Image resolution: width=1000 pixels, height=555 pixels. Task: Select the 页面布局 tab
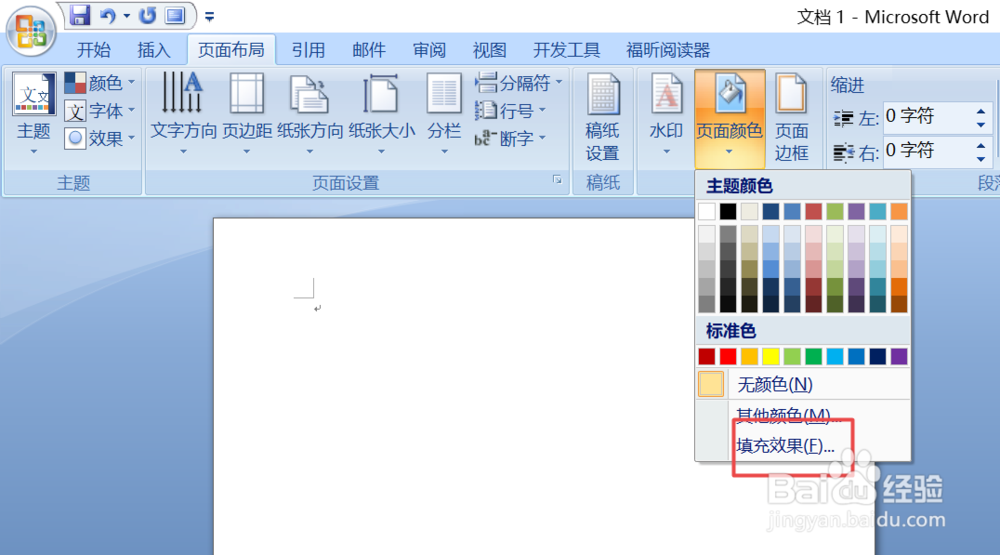[231, 50]
